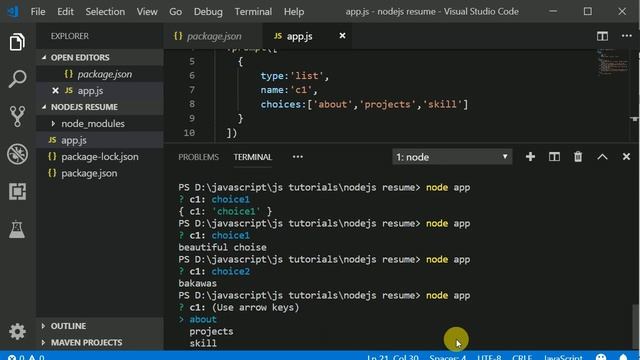Click the 'bakawas' terminal output line
This screenshot has width=640, height=360.
198,283
